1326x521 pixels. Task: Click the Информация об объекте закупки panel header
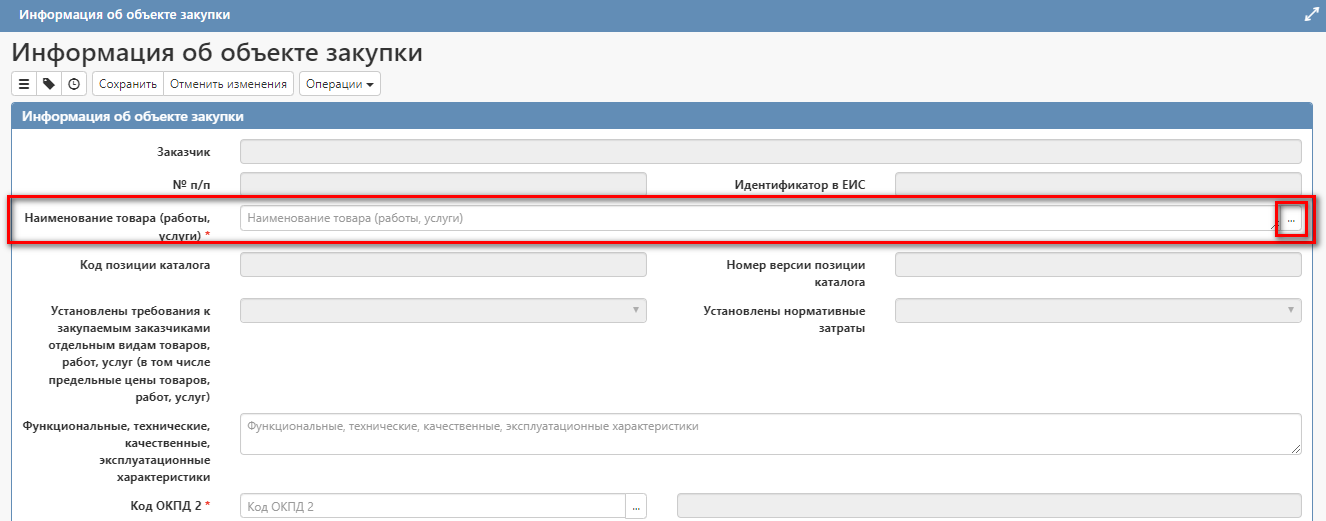pyautogui.click(x=661, y=117)
